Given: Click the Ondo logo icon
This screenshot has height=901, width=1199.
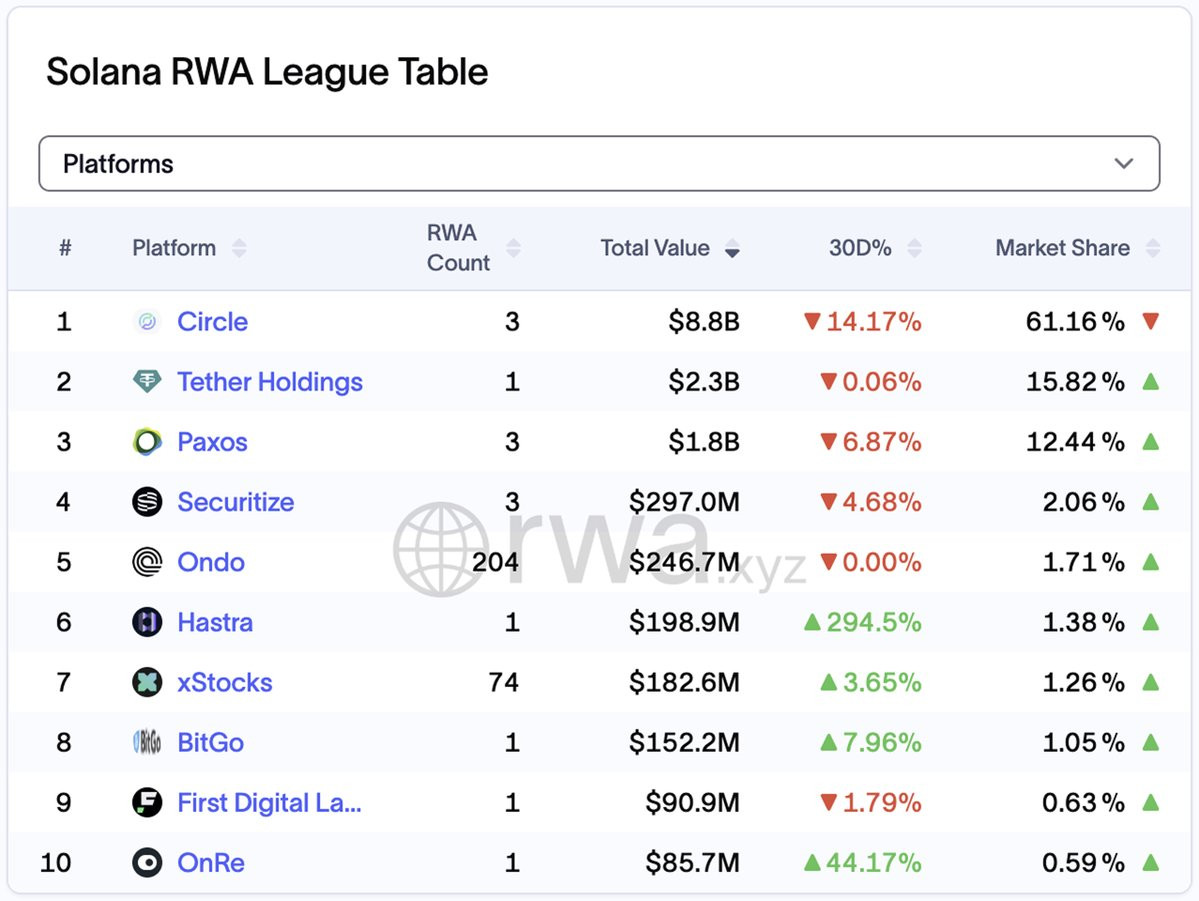Looking at the screenshot, I should click(x=147, y=562).
